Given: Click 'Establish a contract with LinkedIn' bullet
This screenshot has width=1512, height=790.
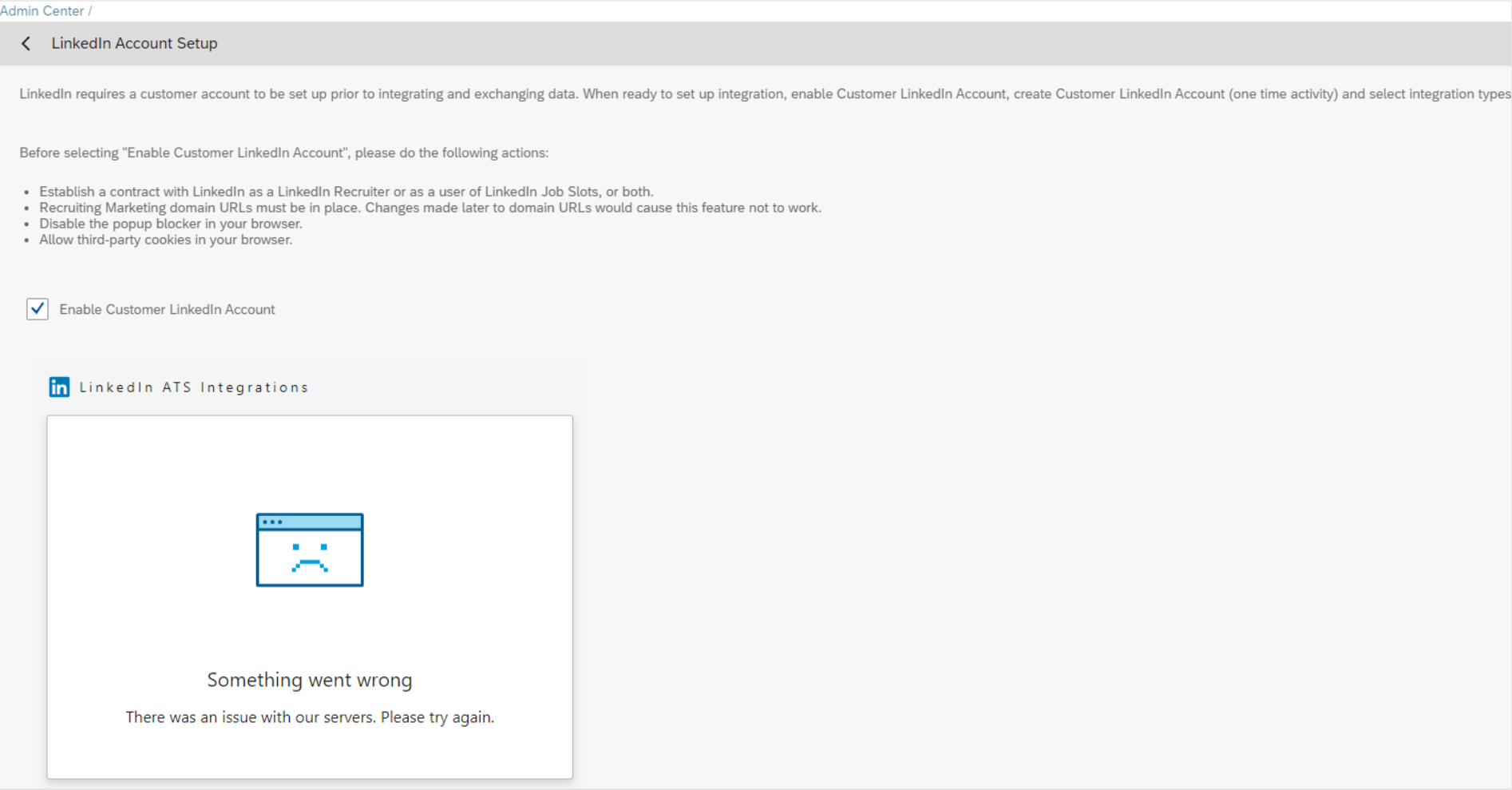Looking at the screenshot, I should 346,192.
